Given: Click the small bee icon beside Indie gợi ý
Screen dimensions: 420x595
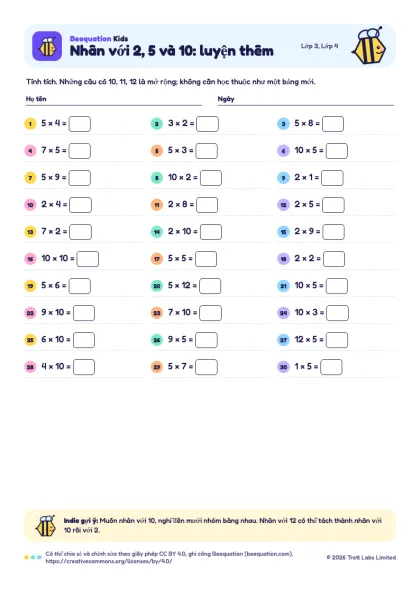Looking at the screenshot, I should click(46, 526).
